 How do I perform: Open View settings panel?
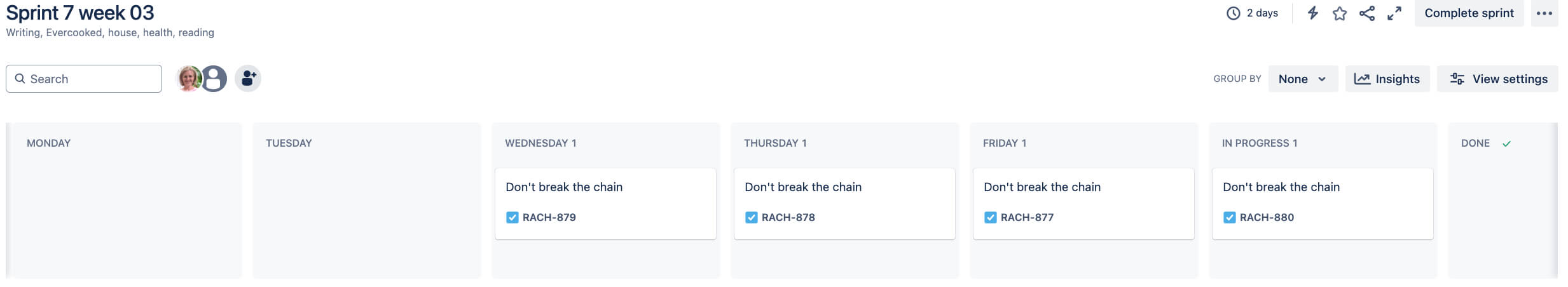[x=1497, y=79]
